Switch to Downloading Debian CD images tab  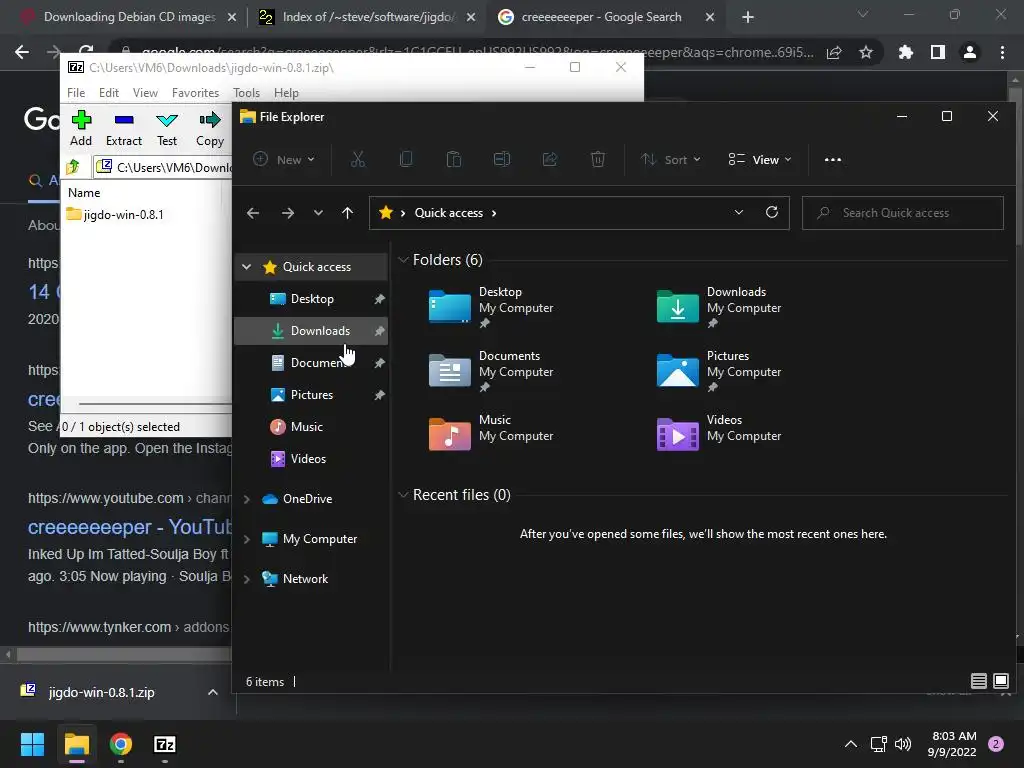[x=129, y=17]
